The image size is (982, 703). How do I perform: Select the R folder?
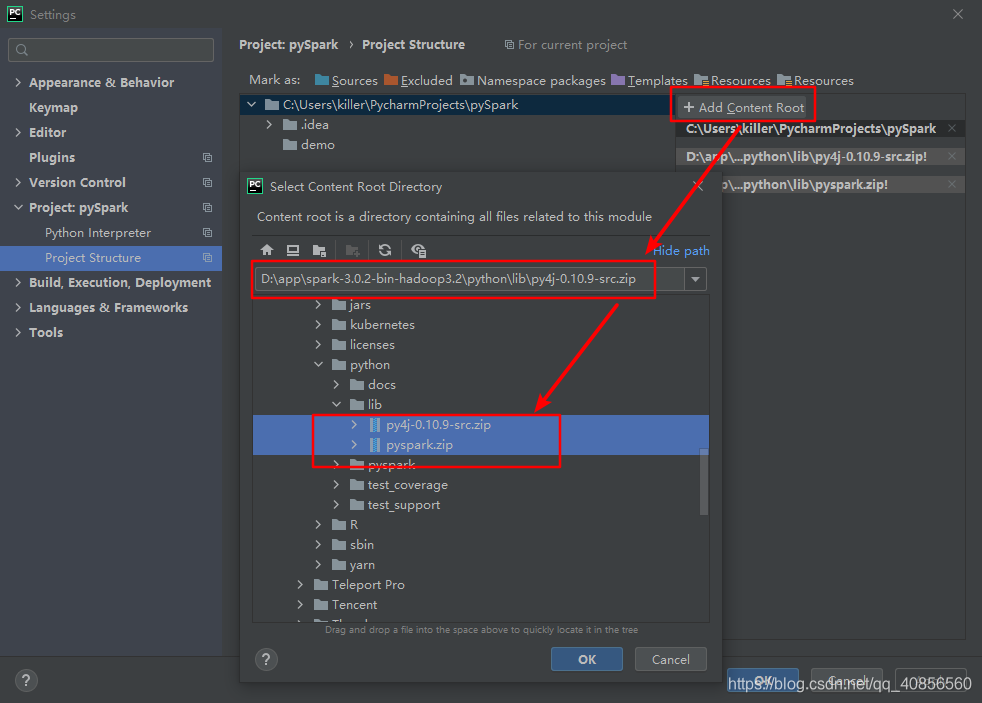coord(354,525)
